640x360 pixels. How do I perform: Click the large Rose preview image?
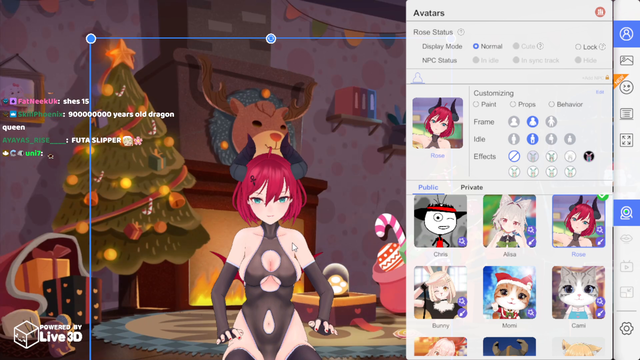pyautogui.click(x=438, y=123)
